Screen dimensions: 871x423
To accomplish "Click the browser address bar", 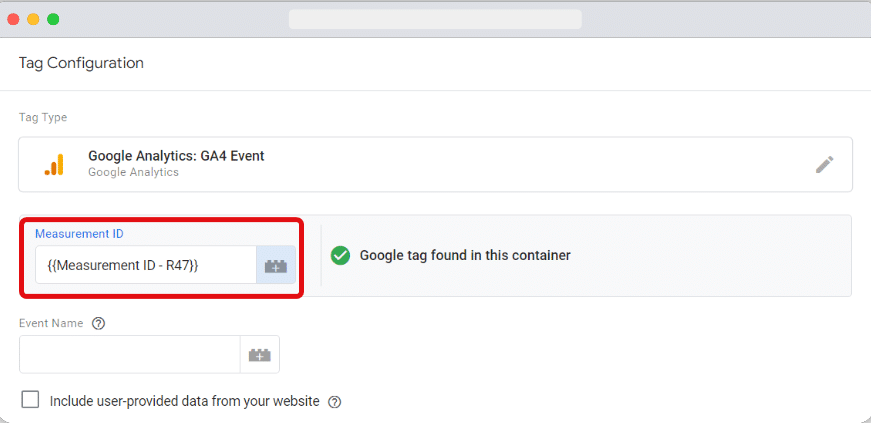I will pyautogui.click(x=435, y=19).
